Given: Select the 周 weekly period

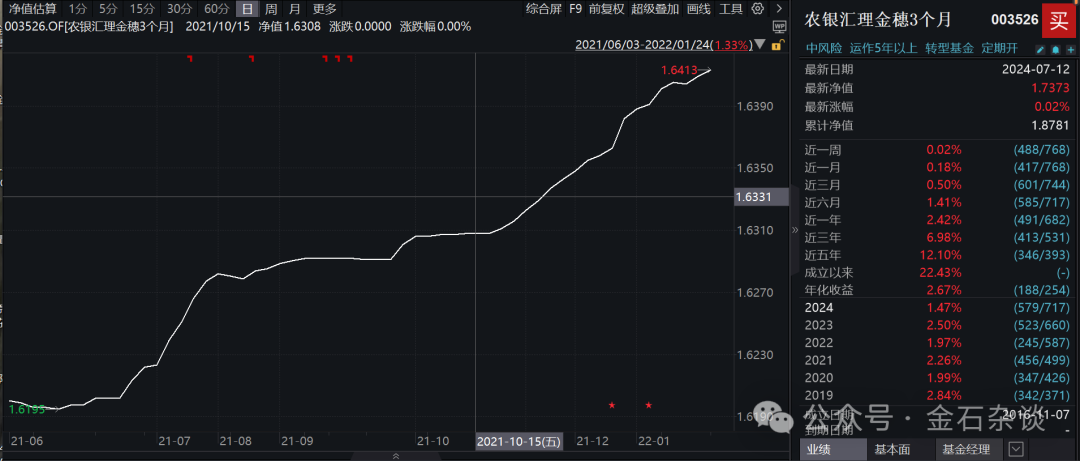Looking at the screenshot, I should click(271, 9).
